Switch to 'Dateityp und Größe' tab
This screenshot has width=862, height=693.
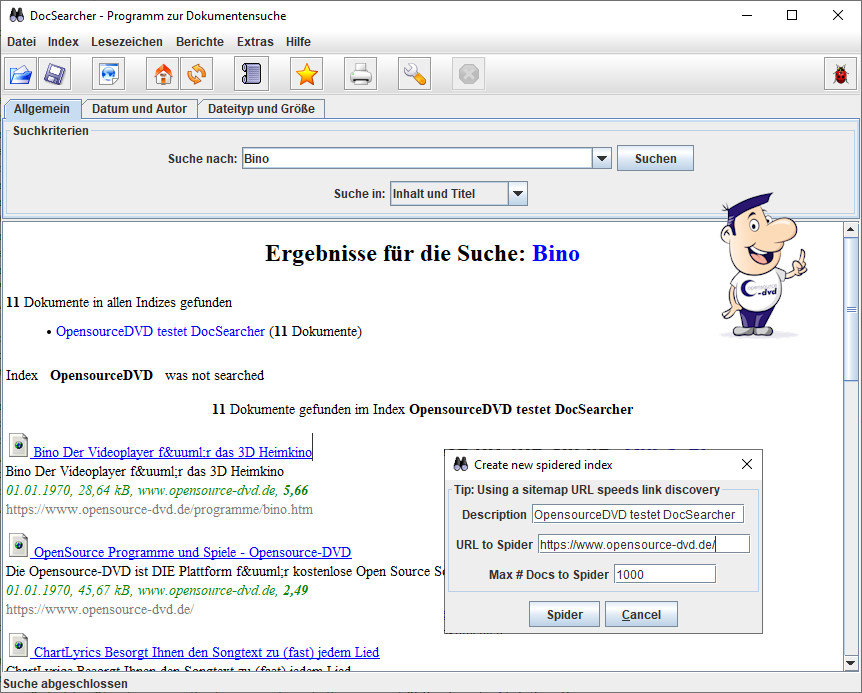[260, 109]
